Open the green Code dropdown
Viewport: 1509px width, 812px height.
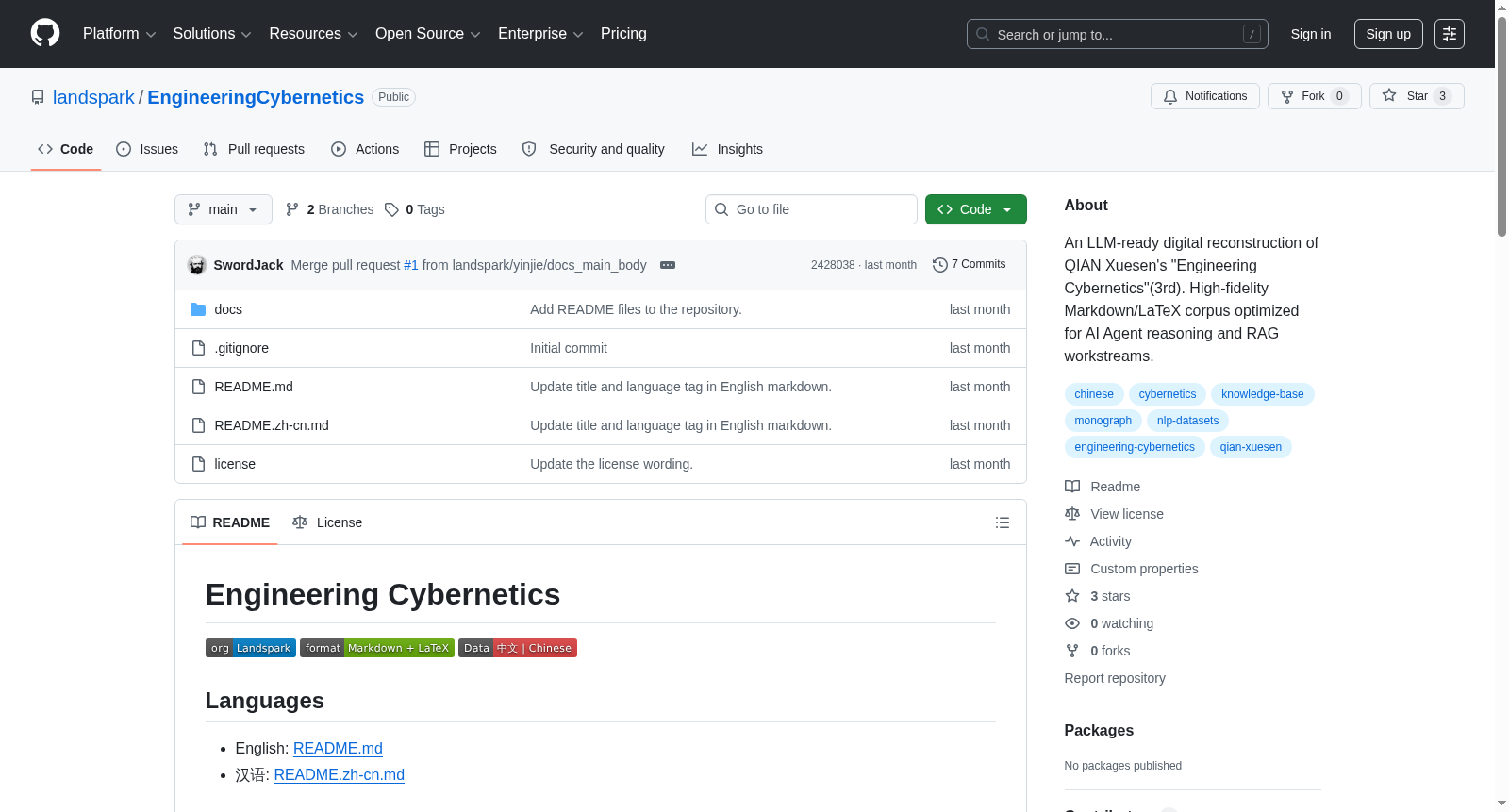(x=976, y=209)
